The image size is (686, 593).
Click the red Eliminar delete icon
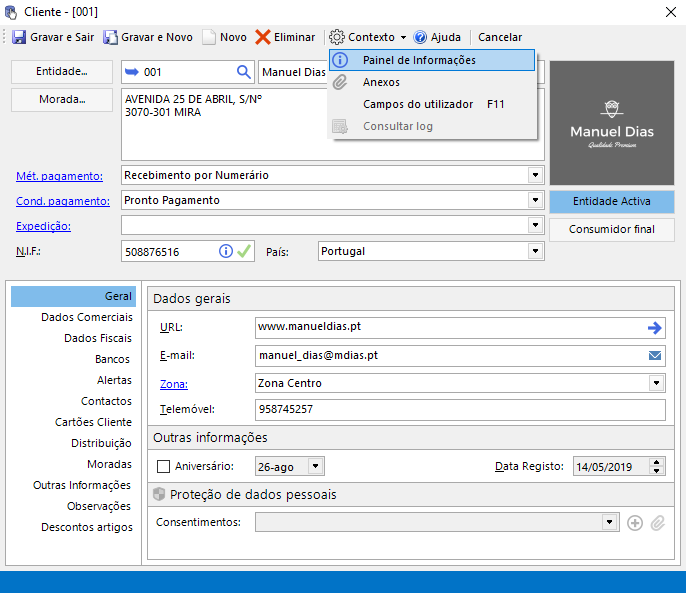pyautogui.click(x=263, y=37)
